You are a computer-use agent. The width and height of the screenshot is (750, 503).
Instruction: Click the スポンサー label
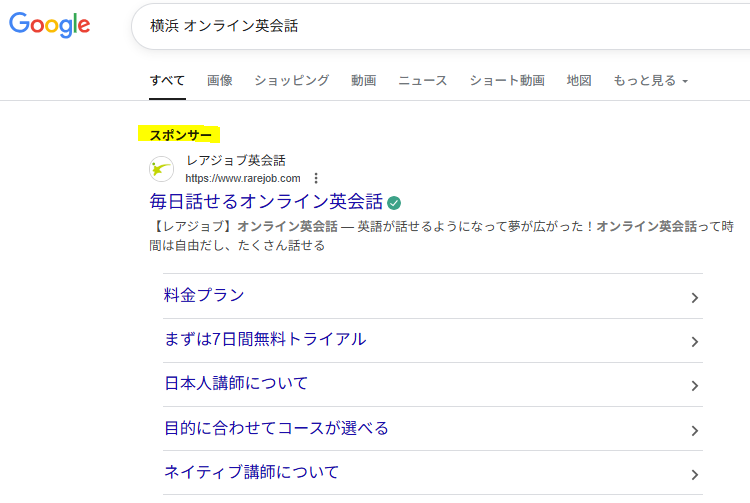point(180,135)
